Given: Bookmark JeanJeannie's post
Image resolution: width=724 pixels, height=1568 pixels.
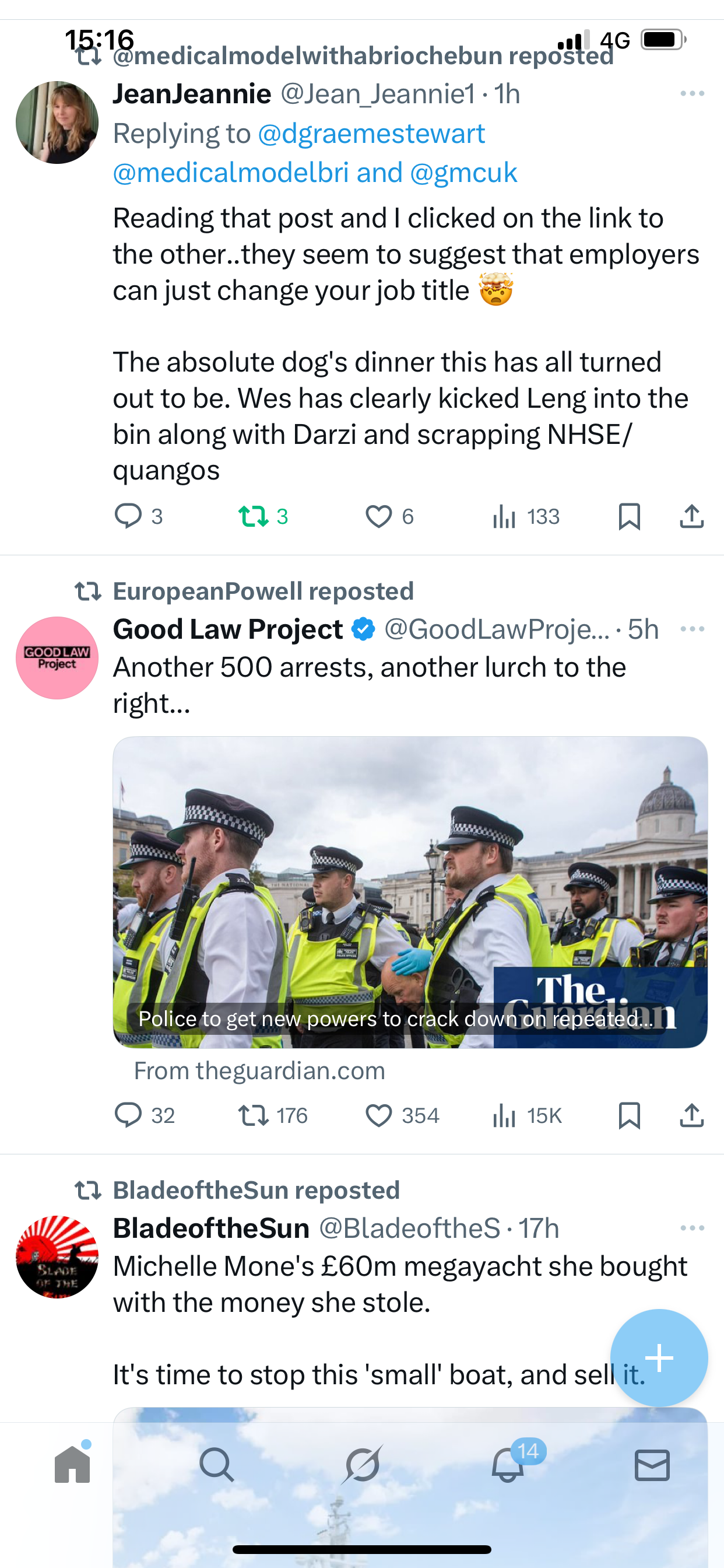Looking at the screenshot, I should click(x=629, y=516).
